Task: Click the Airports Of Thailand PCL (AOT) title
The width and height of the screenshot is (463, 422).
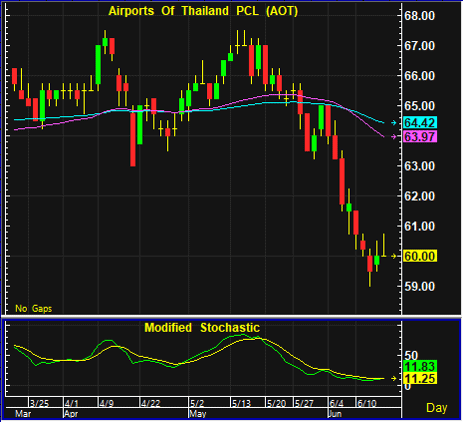Action: coord(203,11)
